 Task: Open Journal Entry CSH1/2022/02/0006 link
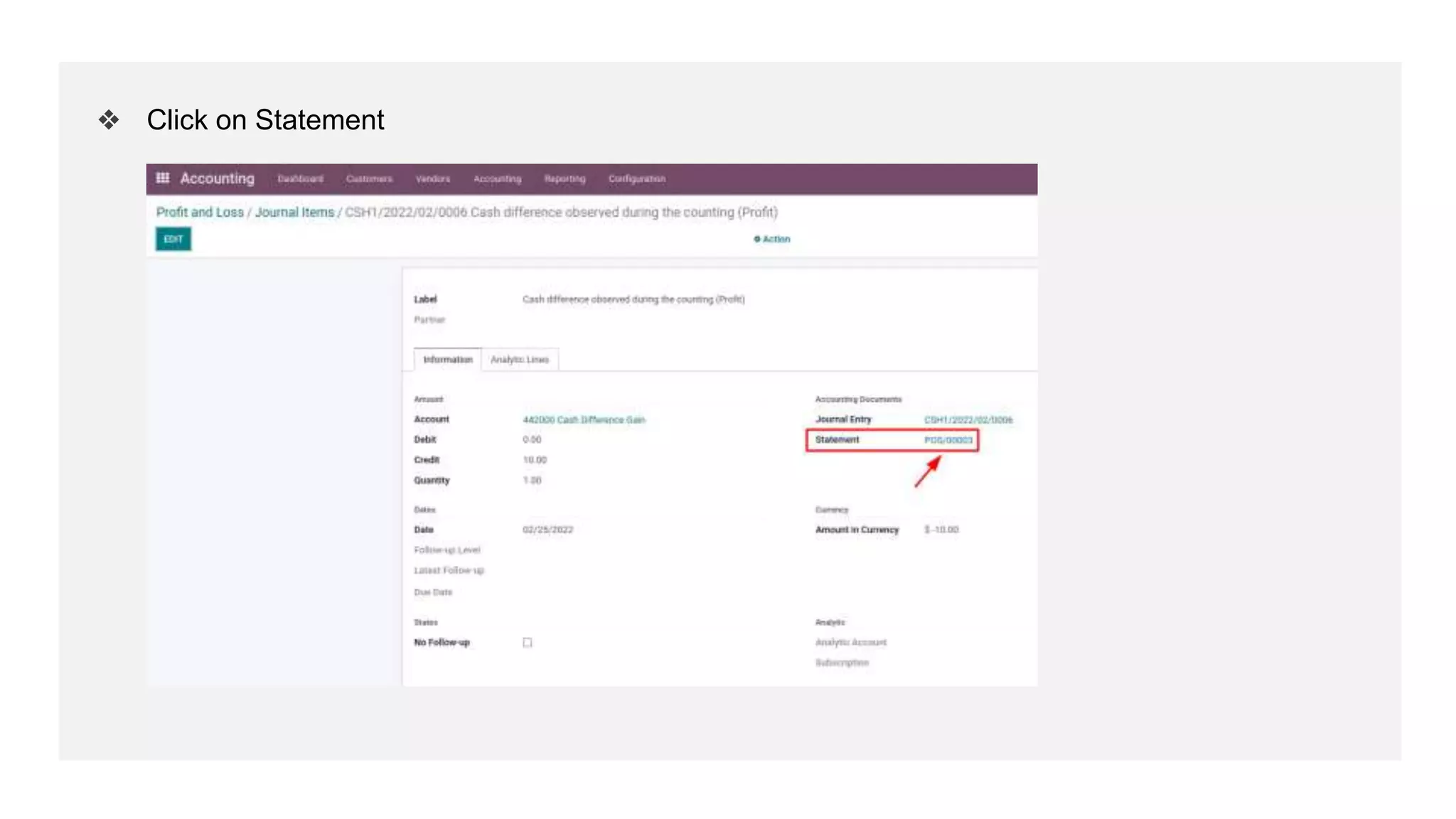pyautogui.click(x=968, y=420)
